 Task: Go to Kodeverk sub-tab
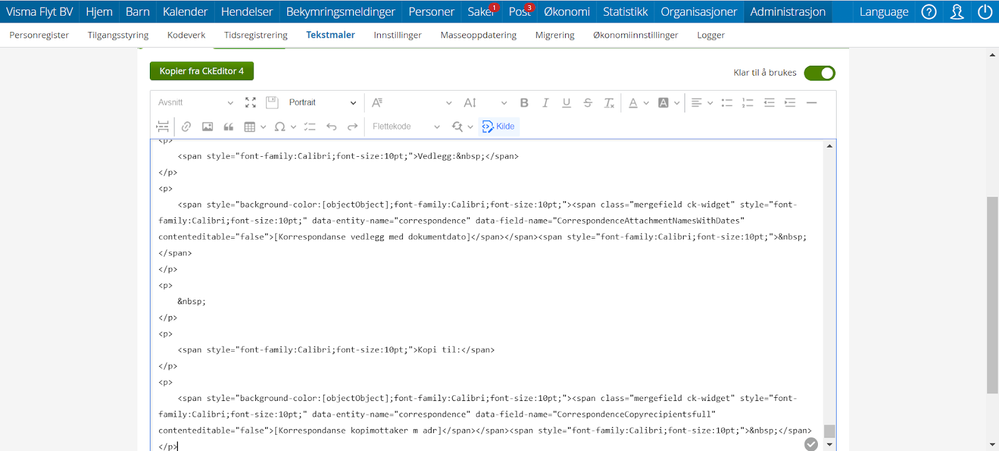tap(186, 36)
